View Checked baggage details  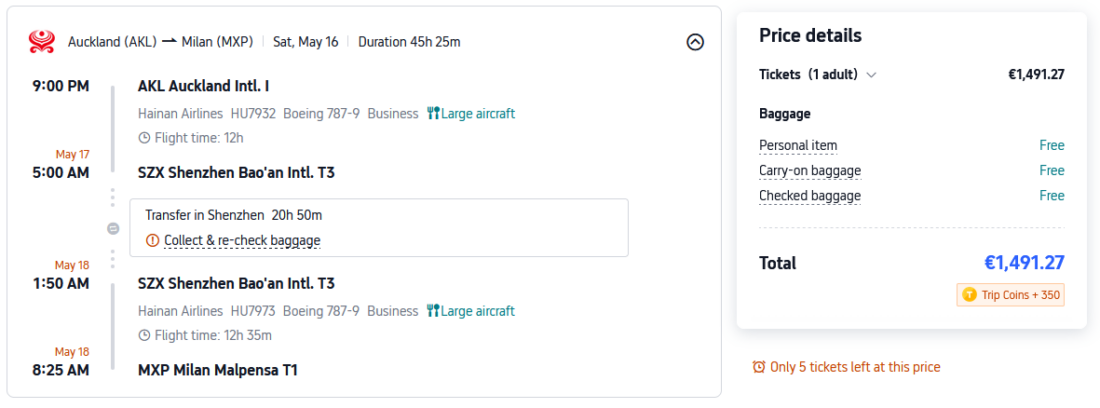[x=810, y=196]
